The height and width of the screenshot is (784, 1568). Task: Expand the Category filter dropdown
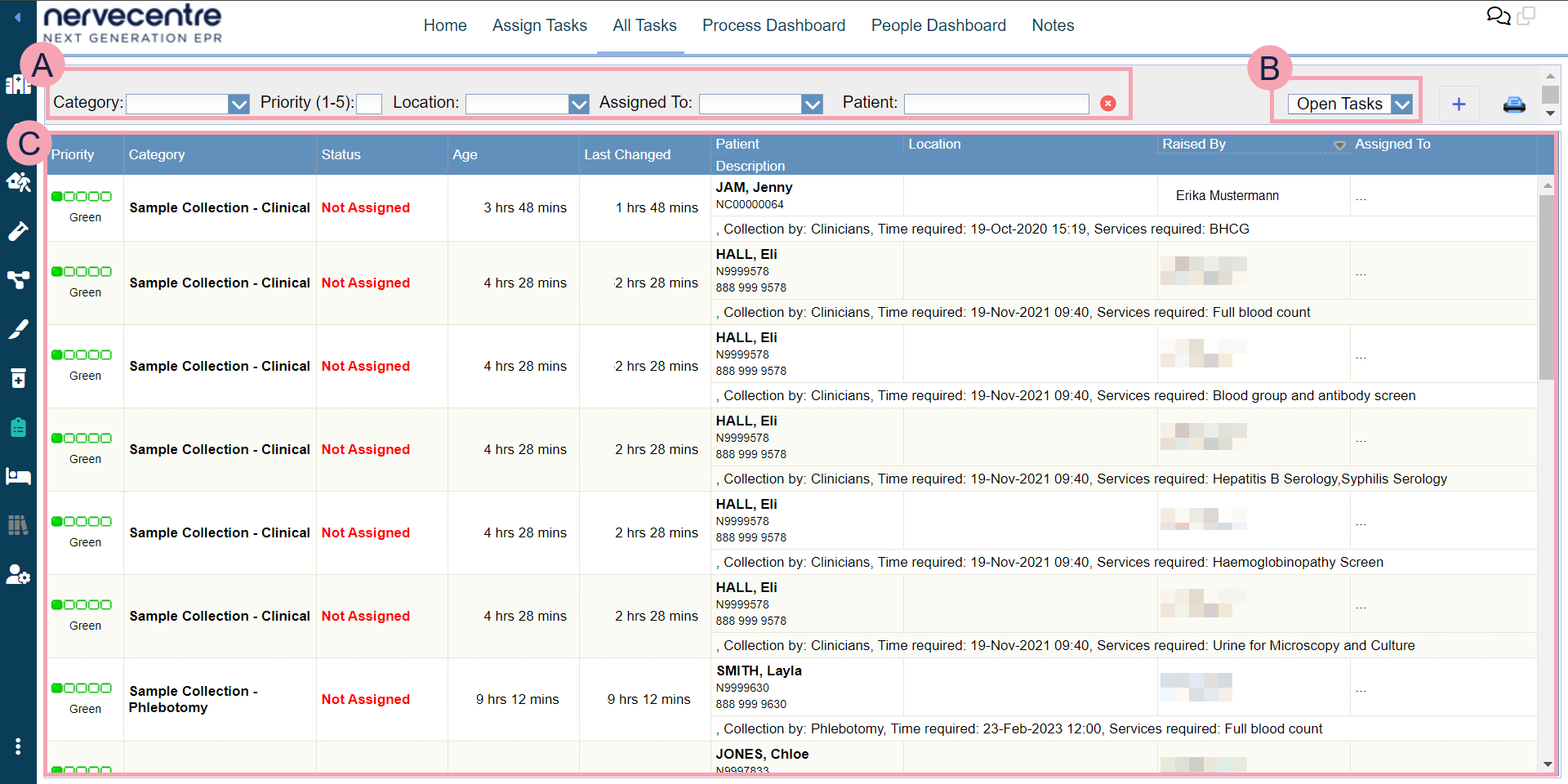238,104
